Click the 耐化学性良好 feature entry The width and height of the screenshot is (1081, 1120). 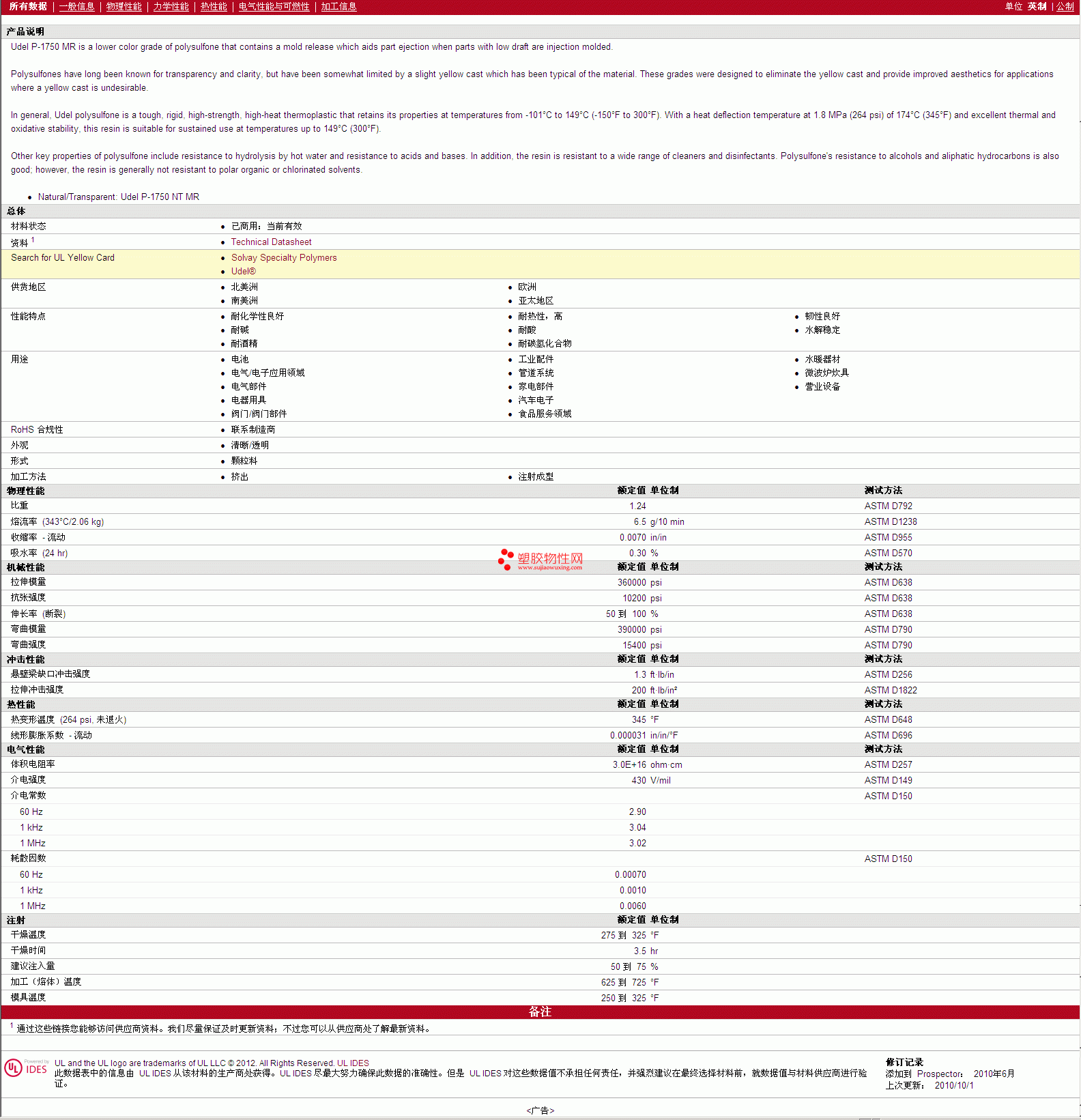257,317
